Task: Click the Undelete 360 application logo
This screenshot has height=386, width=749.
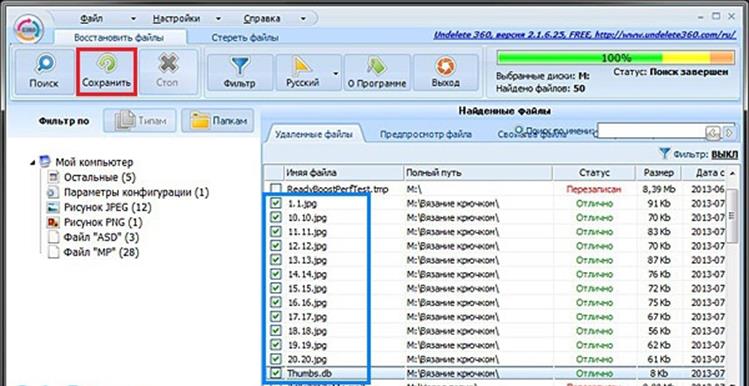Action: pos(29,29)
